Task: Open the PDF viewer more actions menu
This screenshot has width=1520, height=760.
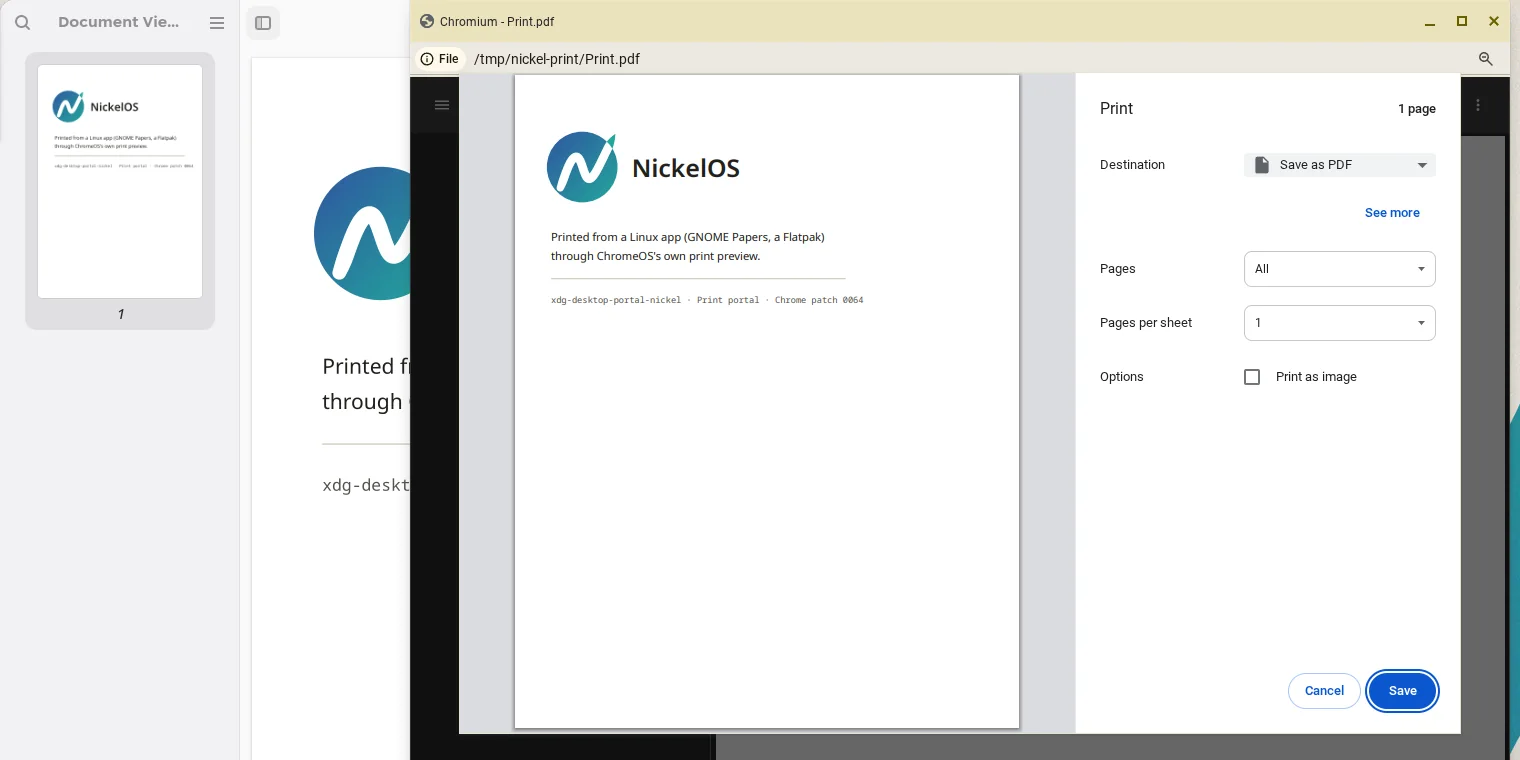Action: (x=1478, y=105)
